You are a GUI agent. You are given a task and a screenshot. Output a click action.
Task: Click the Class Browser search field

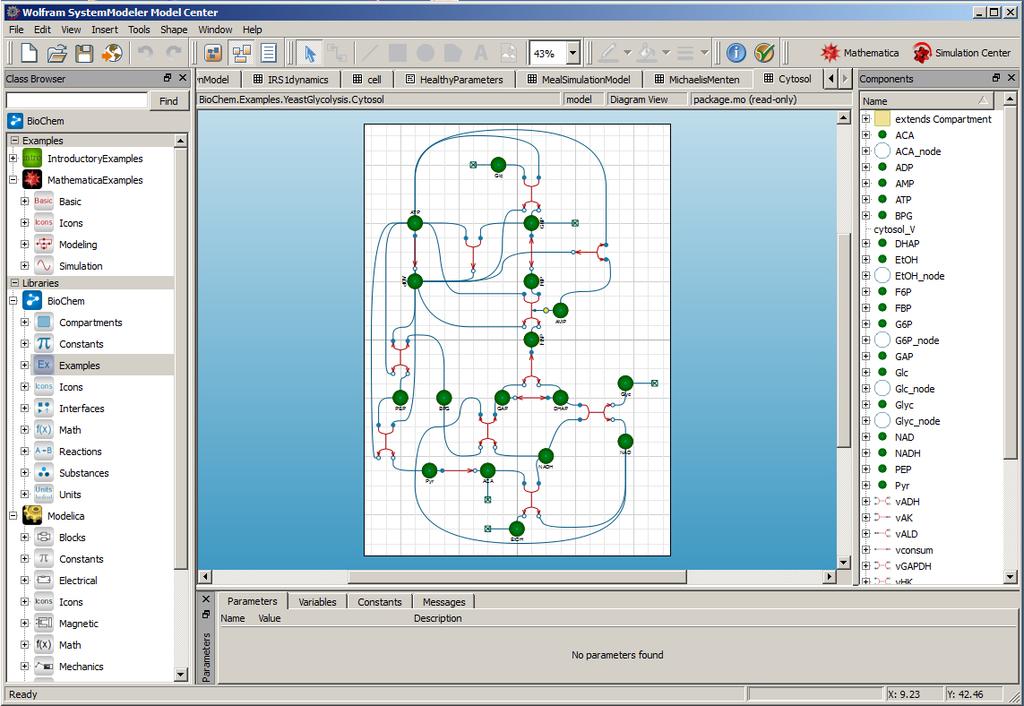[76, 100]
